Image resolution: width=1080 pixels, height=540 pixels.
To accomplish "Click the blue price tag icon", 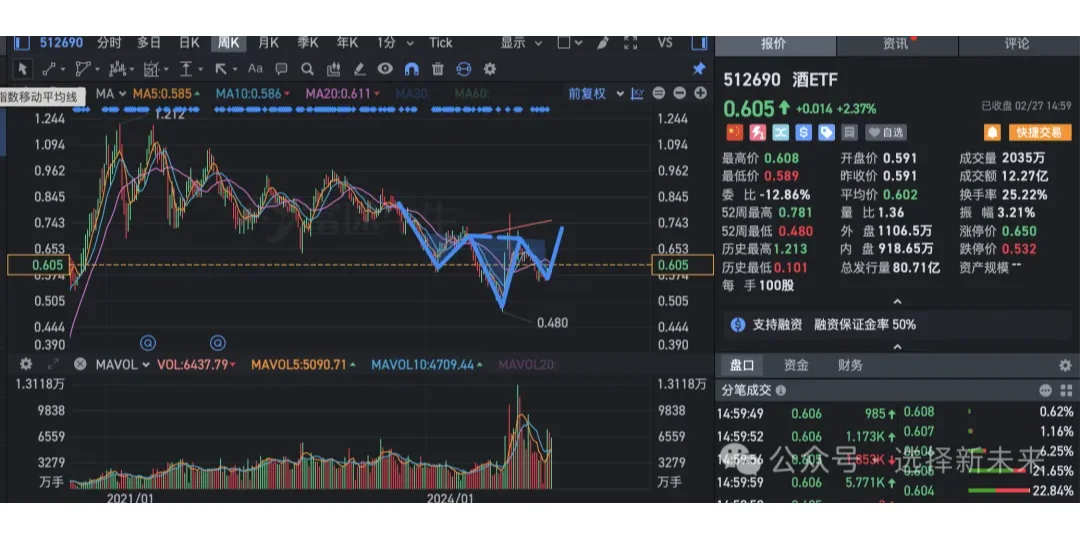I will pos(827,132).
